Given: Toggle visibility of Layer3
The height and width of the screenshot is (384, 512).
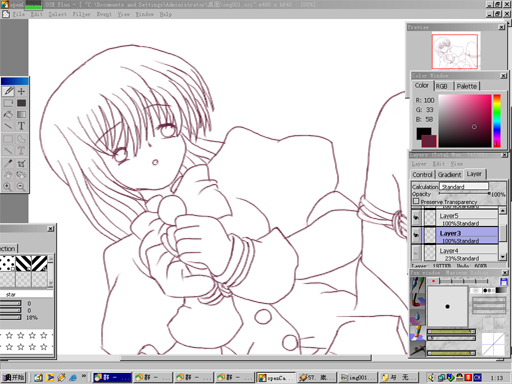Looking at the screenshot, I should pos(416,235).
